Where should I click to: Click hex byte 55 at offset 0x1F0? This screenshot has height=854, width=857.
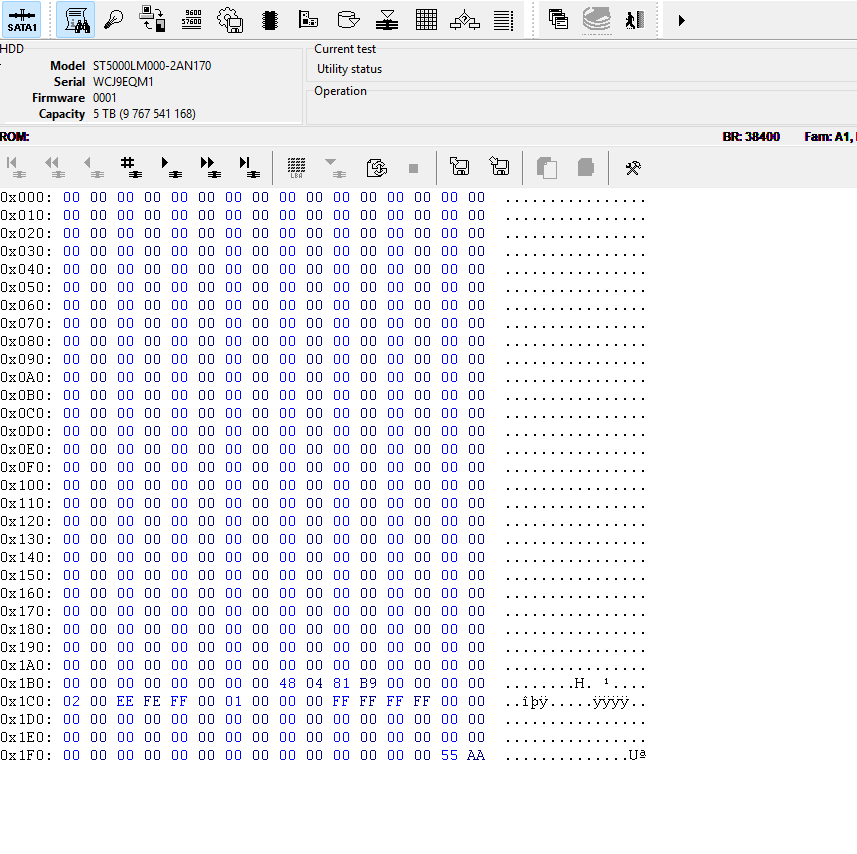pos(450,756)
